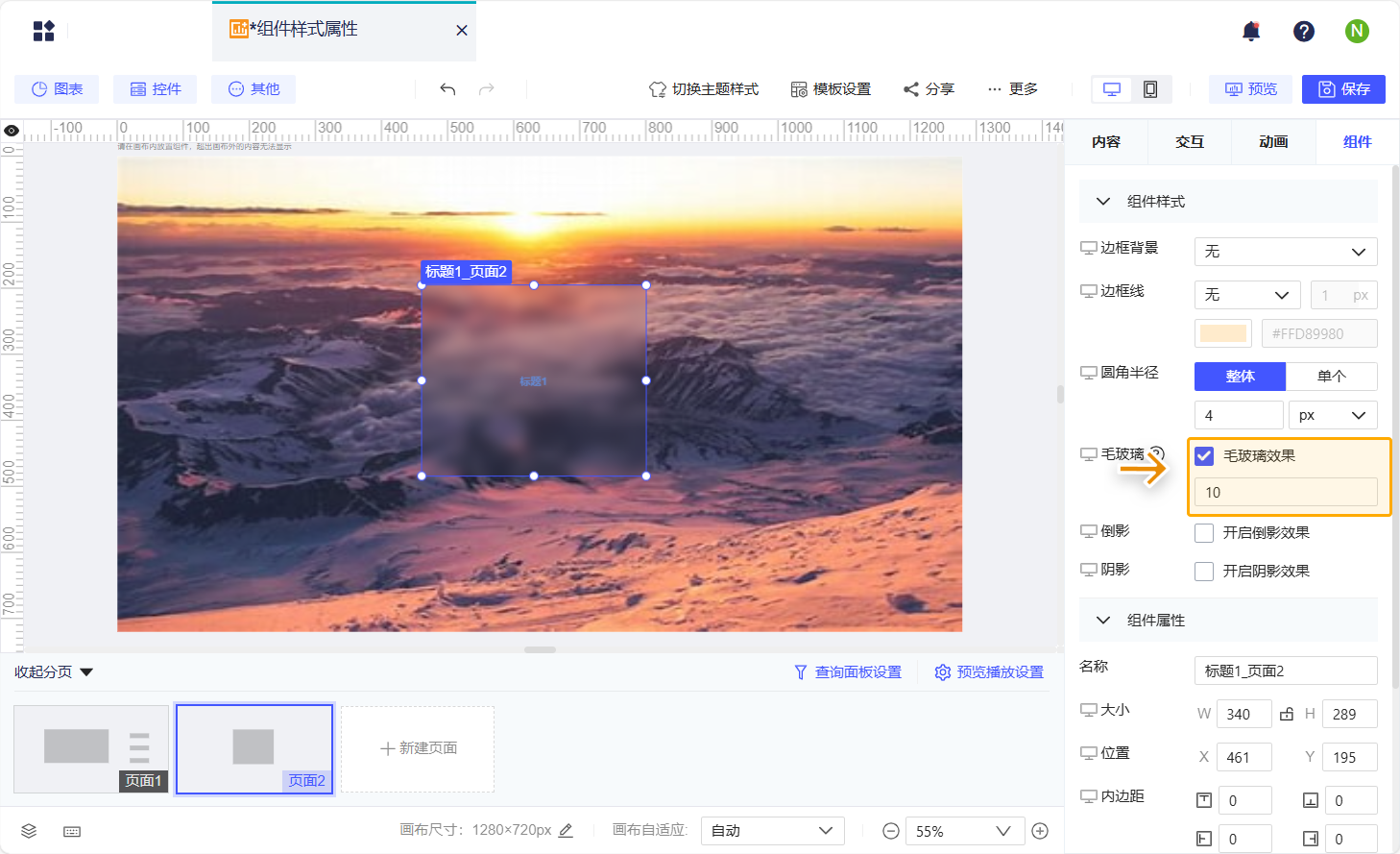Click the #FFD89980 color value field
This screenshot has height=854, width=1400.
pyautogui.click(x=1319, y=333)
